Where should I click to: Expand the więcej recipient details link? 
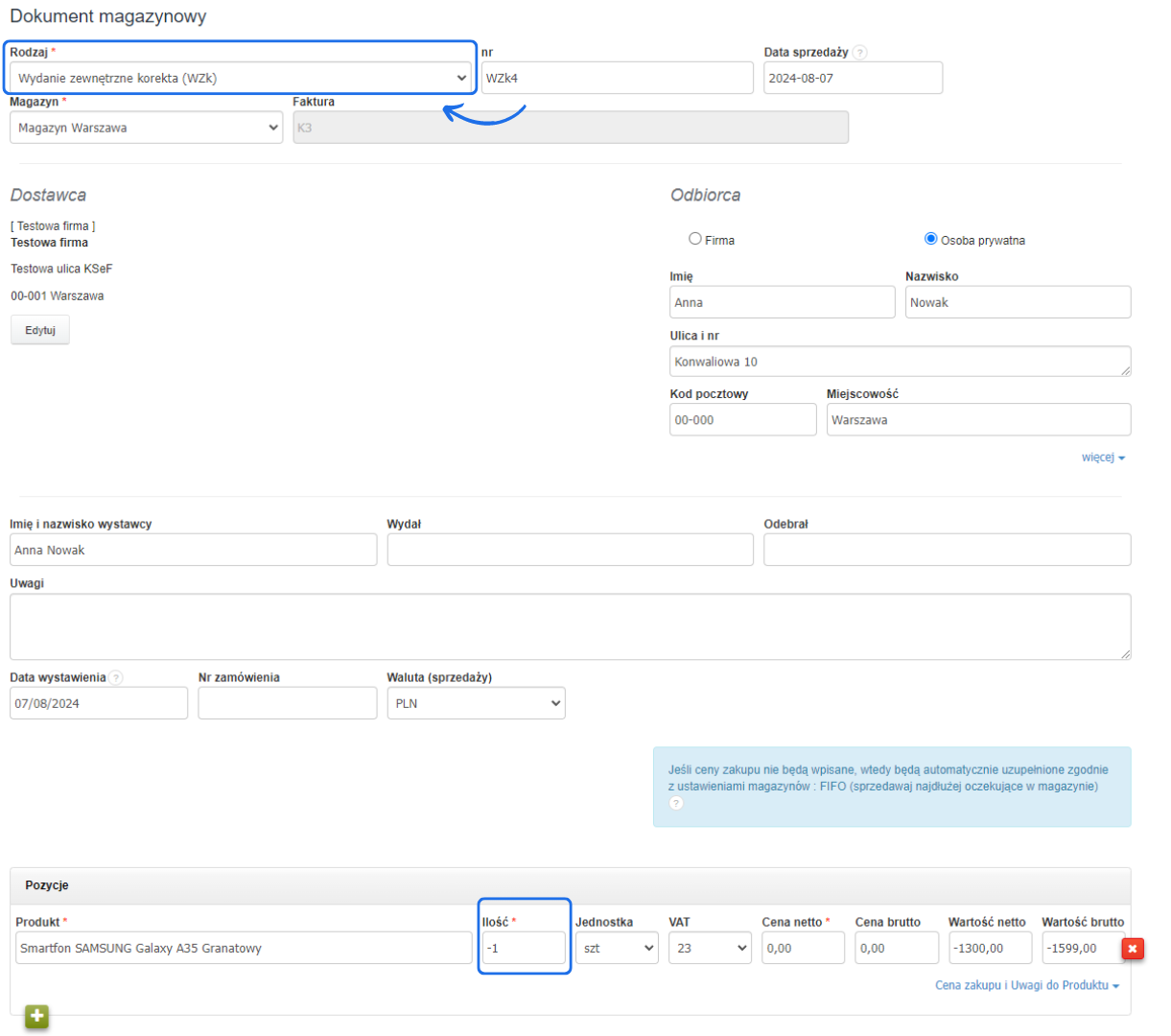(x=1102, y=458)
